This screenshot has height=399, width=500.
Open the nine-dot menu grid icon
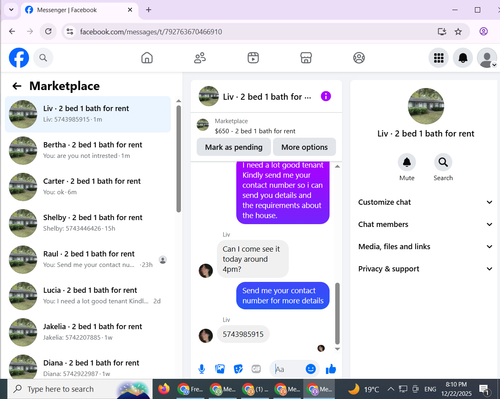click(438, 58)
